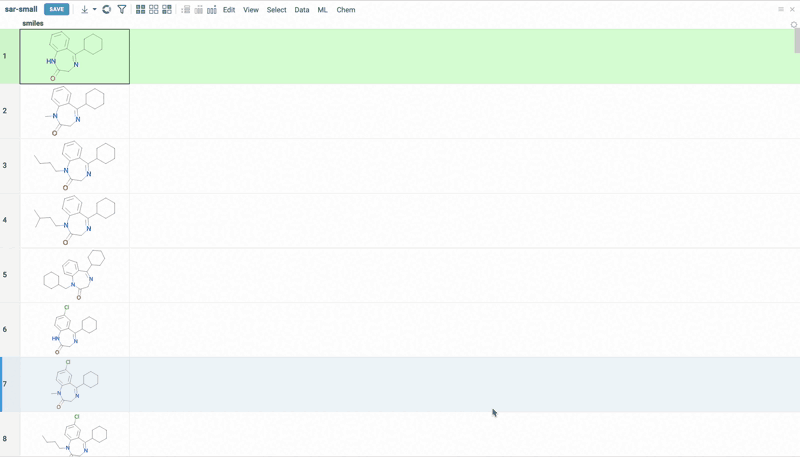Click the column width icon

click(x=198, y=10)
